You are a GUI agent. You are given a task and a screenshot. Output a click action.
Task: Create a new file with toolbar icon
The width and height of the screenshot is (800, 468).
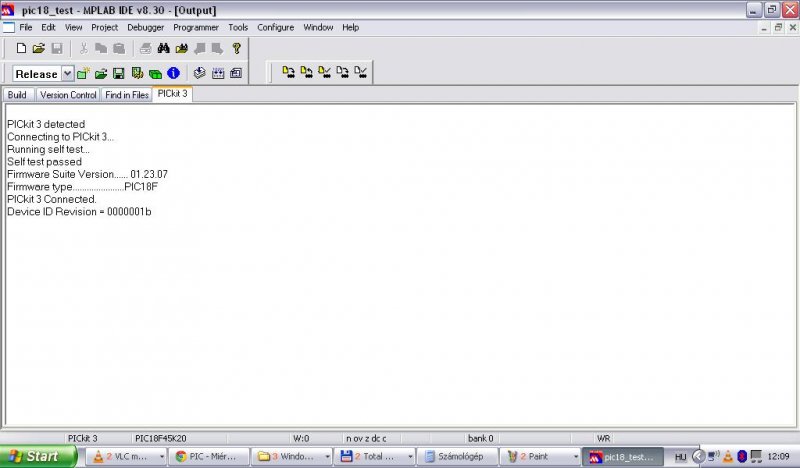click(21, 48)
